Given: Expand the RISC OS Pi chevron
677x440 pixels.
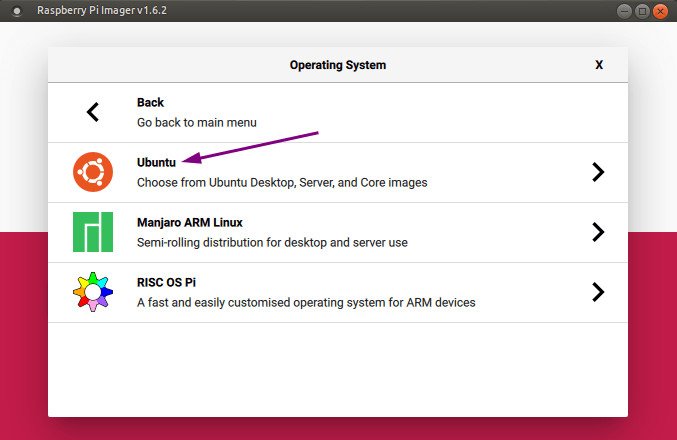Looking at the screenshot, I should point(598,292).
